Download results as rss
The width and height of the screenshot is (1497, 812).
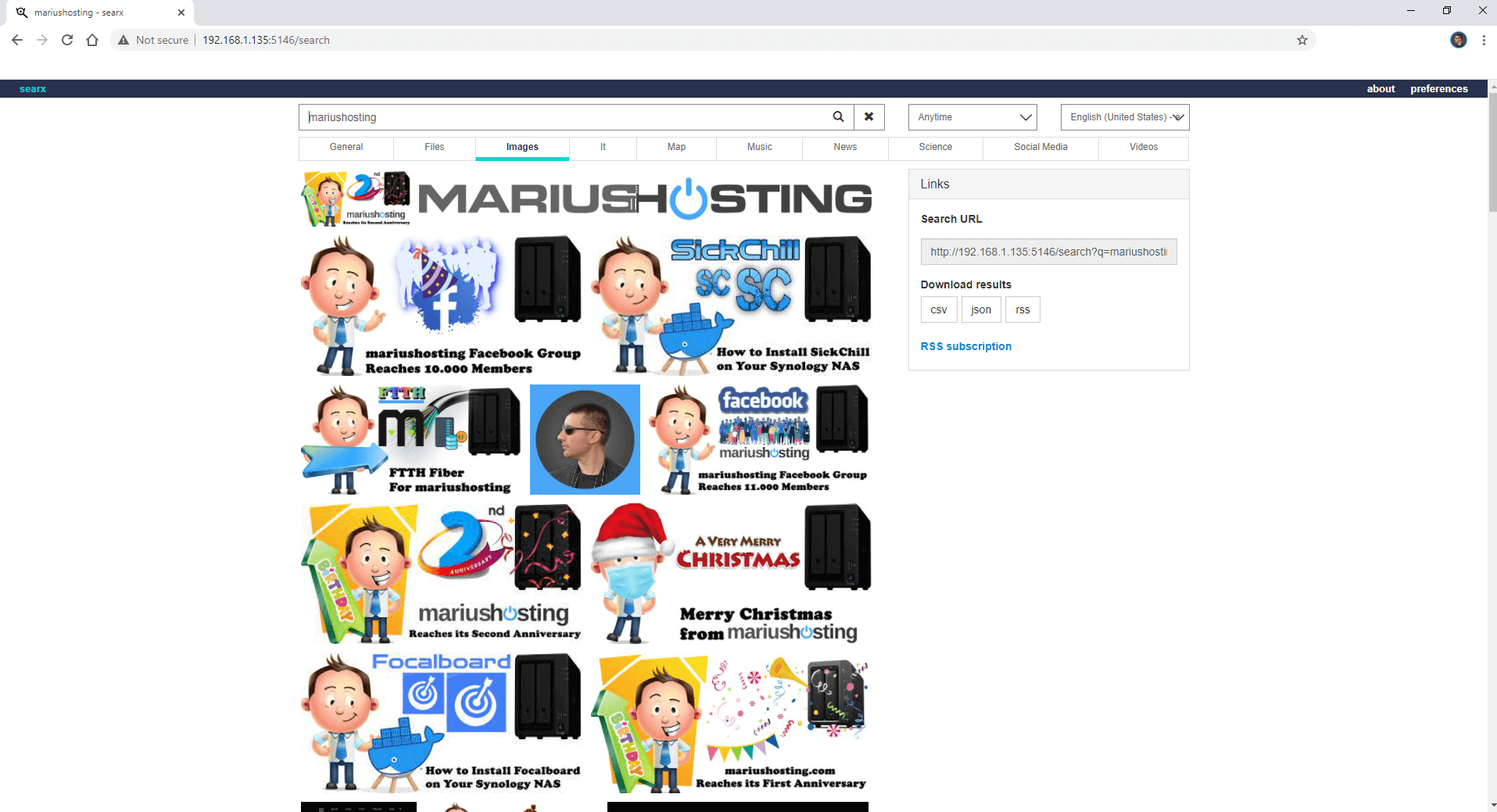1022,309
